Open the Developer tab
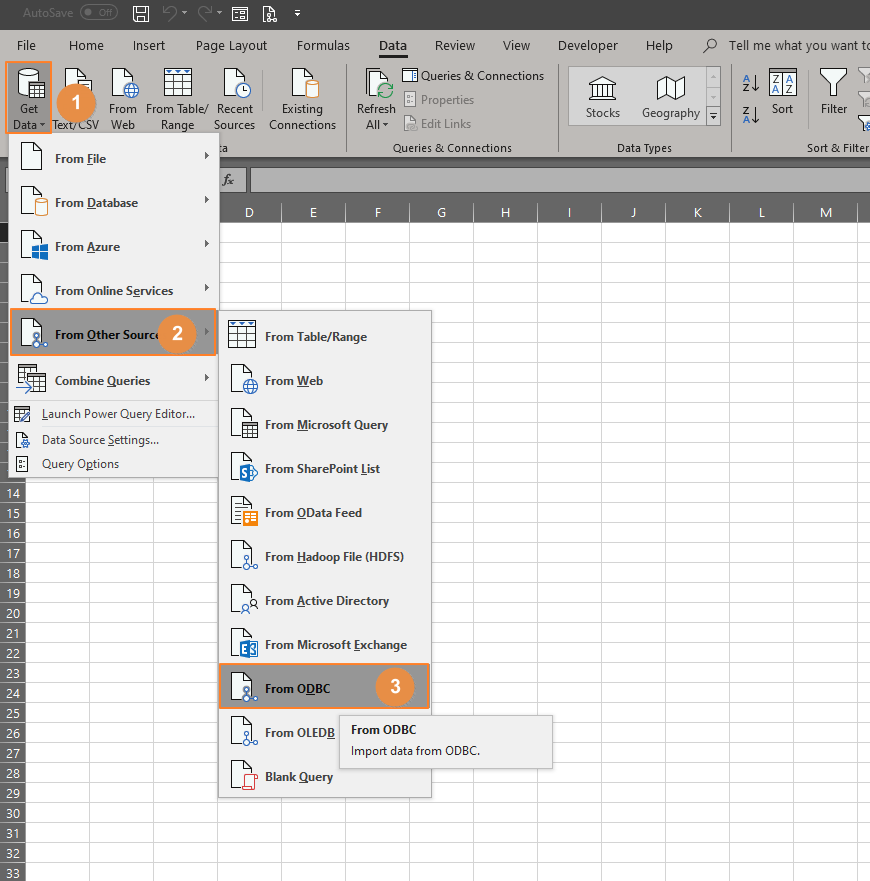The image size is (870, 881). [587, 46]
